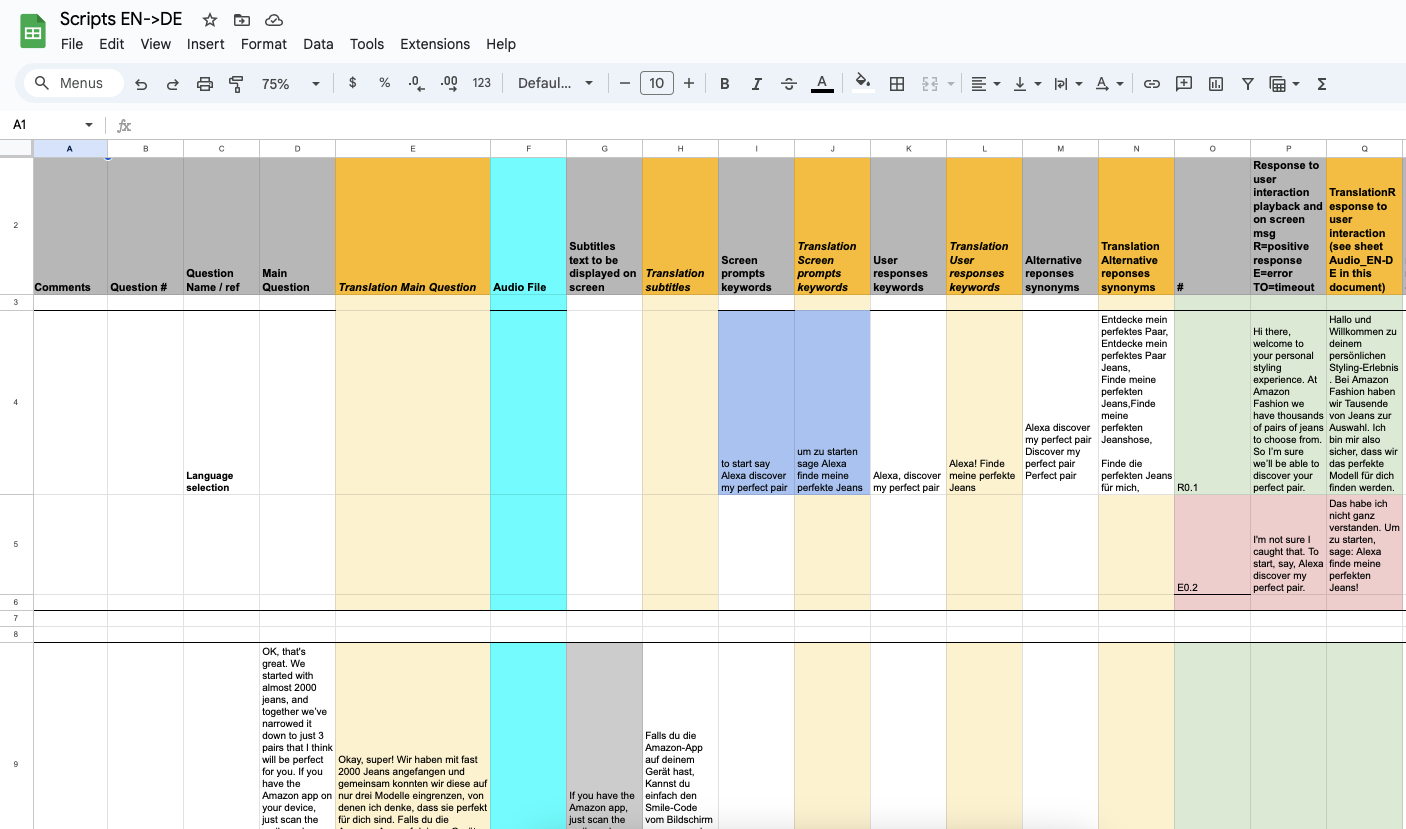Redo the last action
The image size is (1406, 829).
(x=172, y=84)
